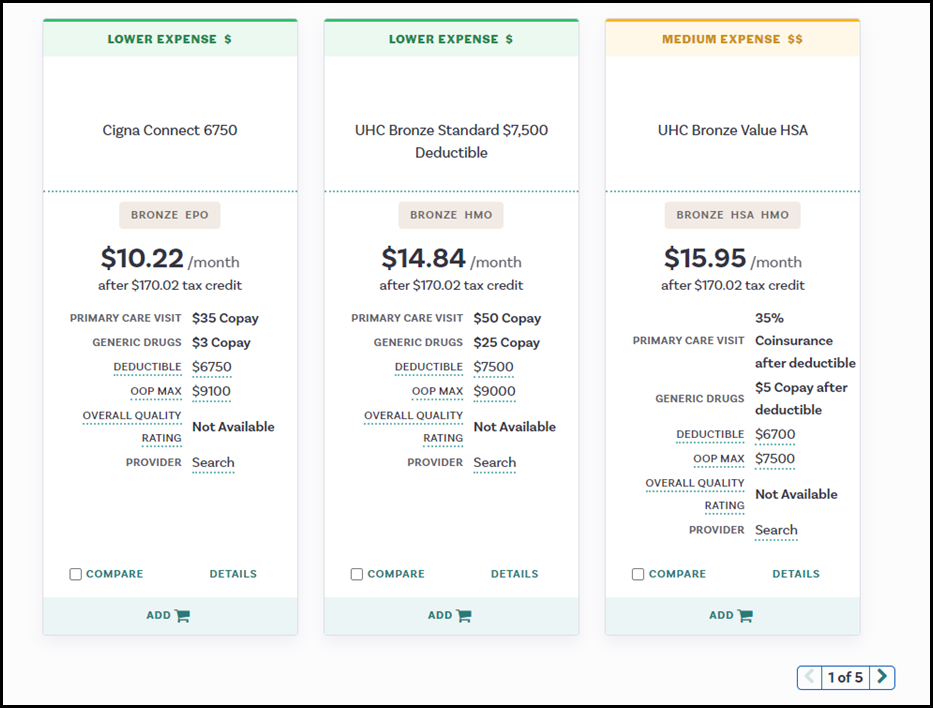Add Cigna Connect 6750 to cart
The width and height of the screenshot is (933, 708).
[169, 615]
